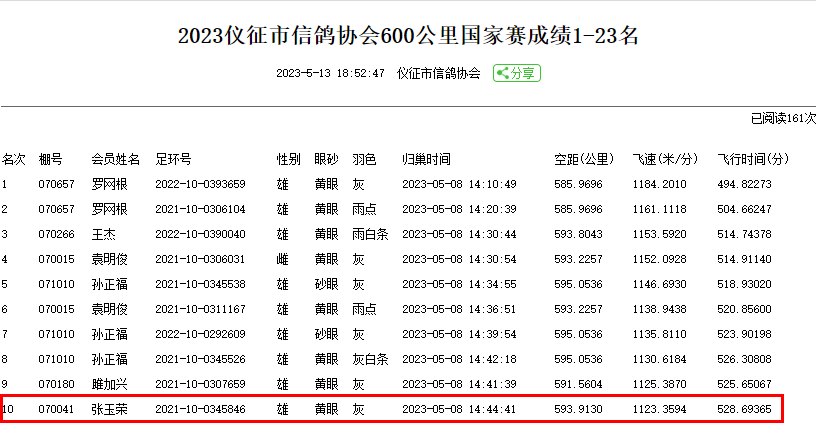Click ring number 2021-10-0345846 in highlighted row
Image resolution: width=816 pixels, height=423 pixels.
(200, 409)
